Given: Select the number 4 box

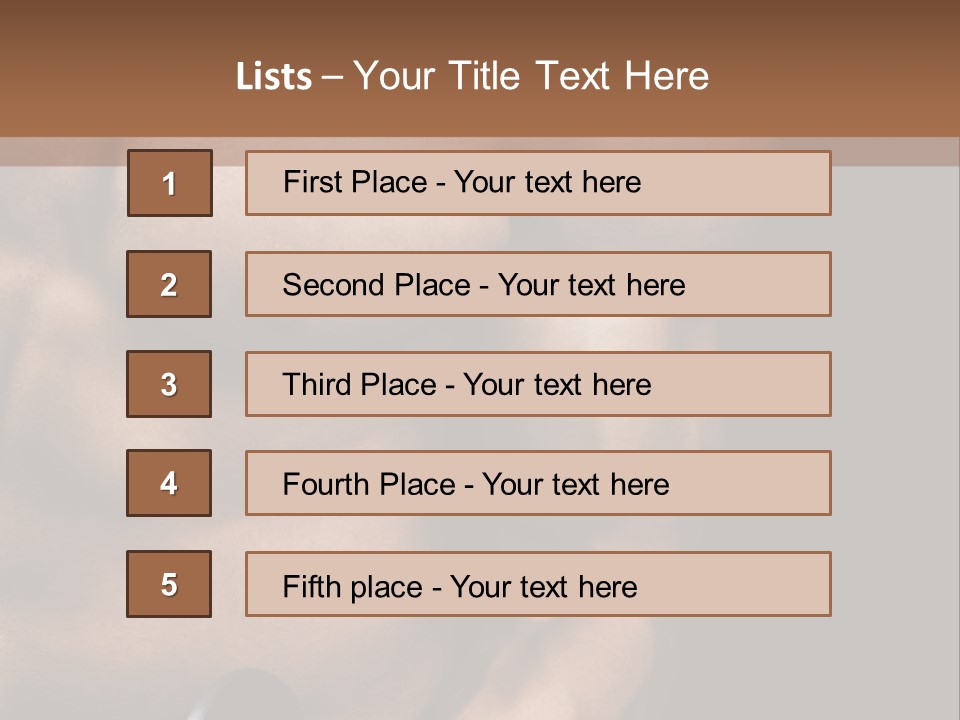Looking at the screenshot, I should (169, 483).
